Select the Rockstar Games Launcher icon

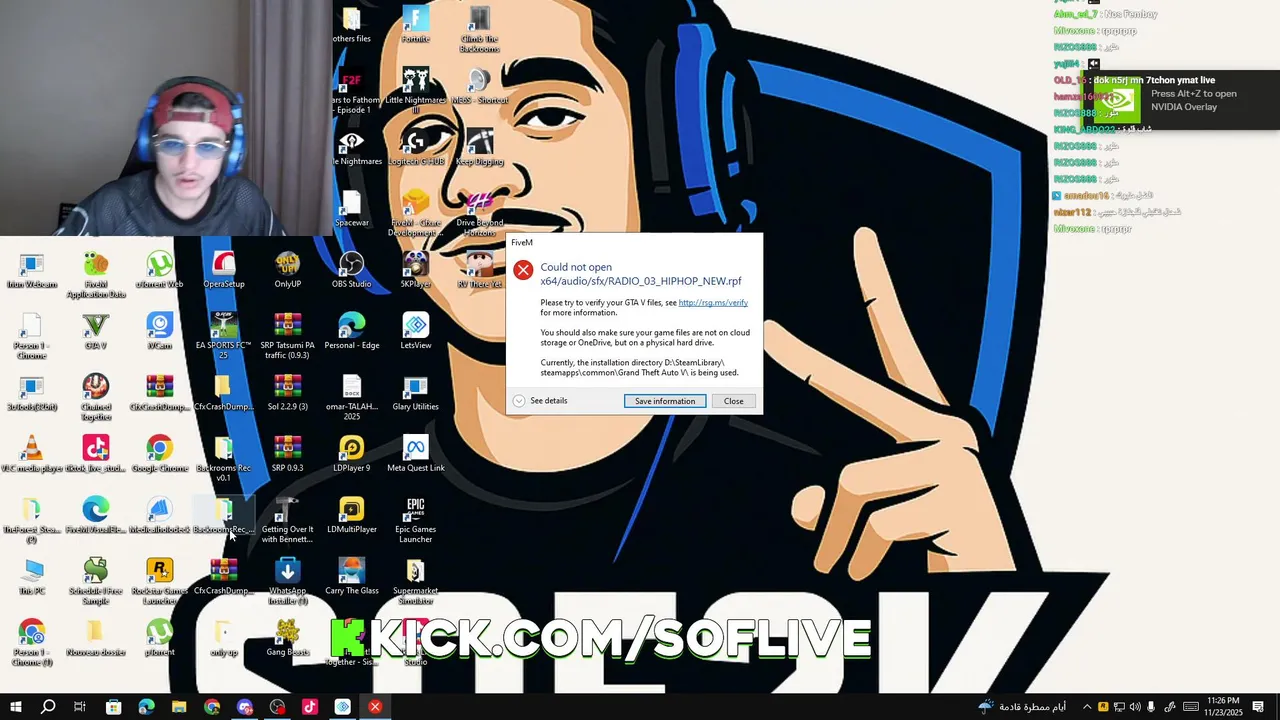pyautogui.click(x=159, y=582)
